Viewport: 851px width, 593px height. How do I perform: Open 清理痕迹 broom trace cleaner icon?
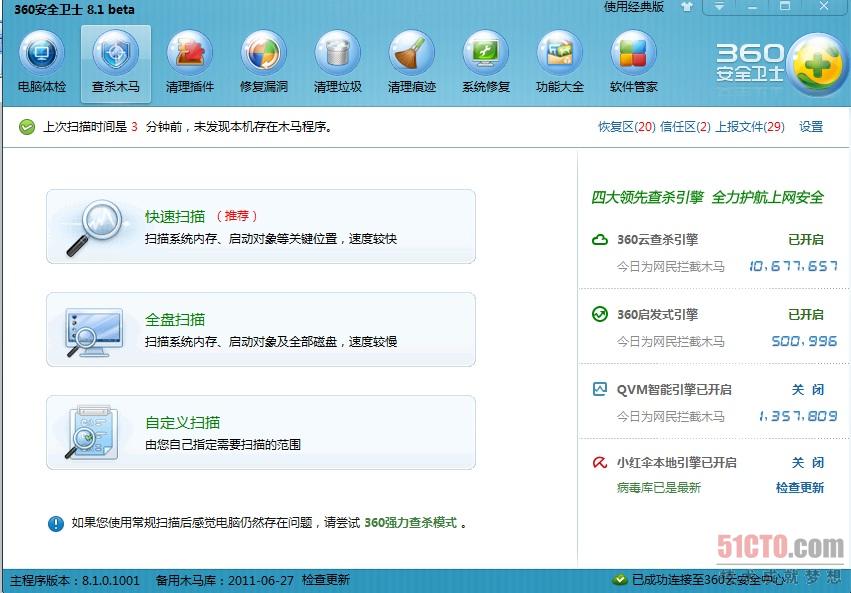coord(411,53)
